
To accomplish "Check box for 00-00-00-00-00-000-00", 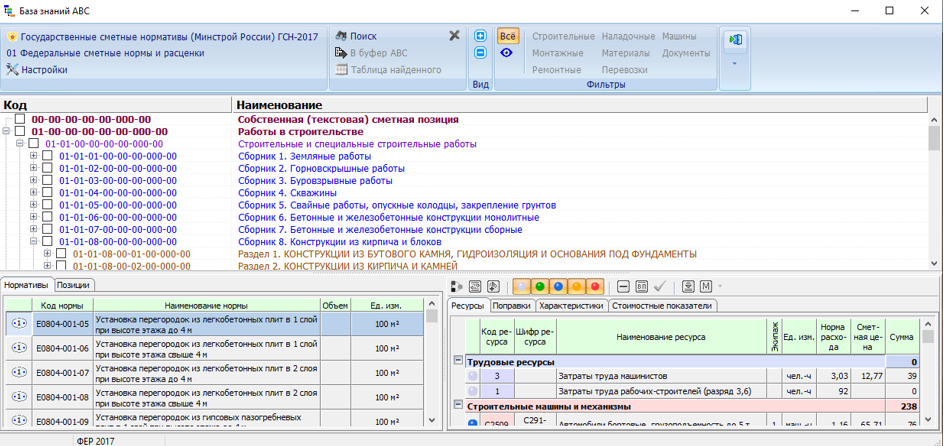I will click(x=20, y=119).
